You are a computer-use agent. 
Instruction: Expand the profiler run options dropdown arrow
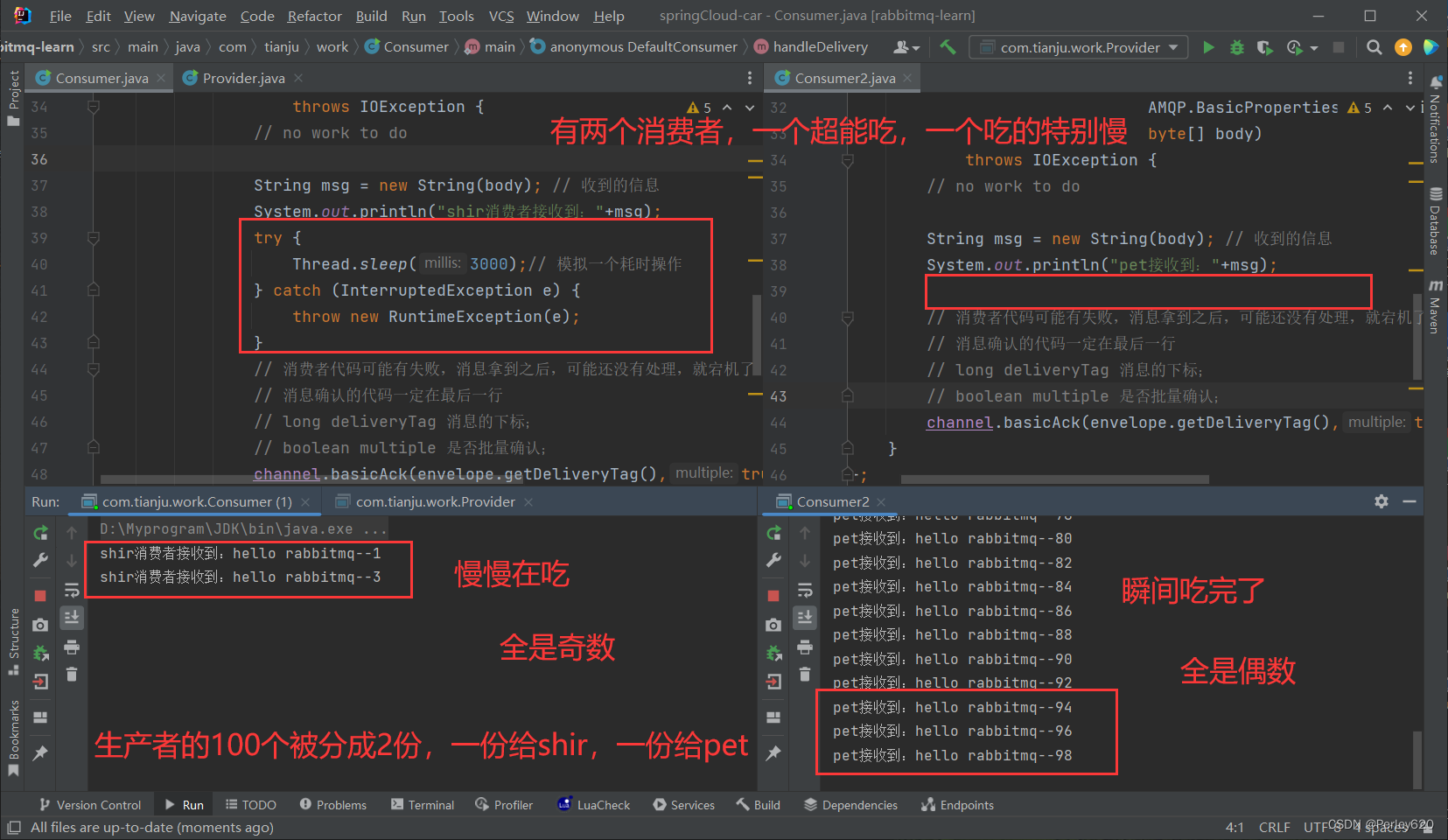click(x=1314, y=48)
